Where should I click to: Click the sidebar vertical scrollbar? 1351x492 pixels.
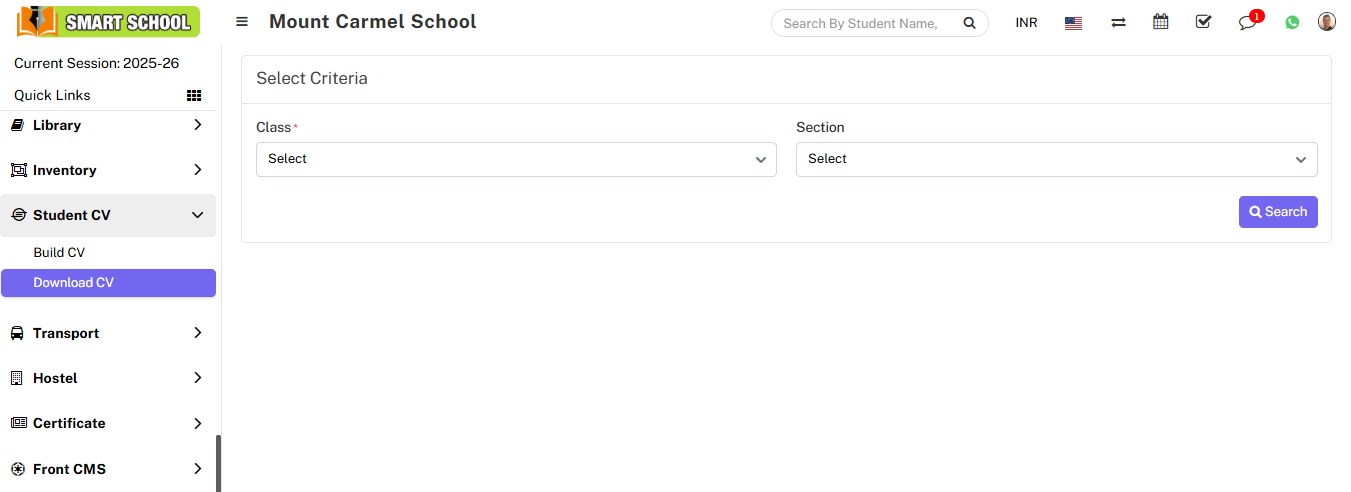218,462
